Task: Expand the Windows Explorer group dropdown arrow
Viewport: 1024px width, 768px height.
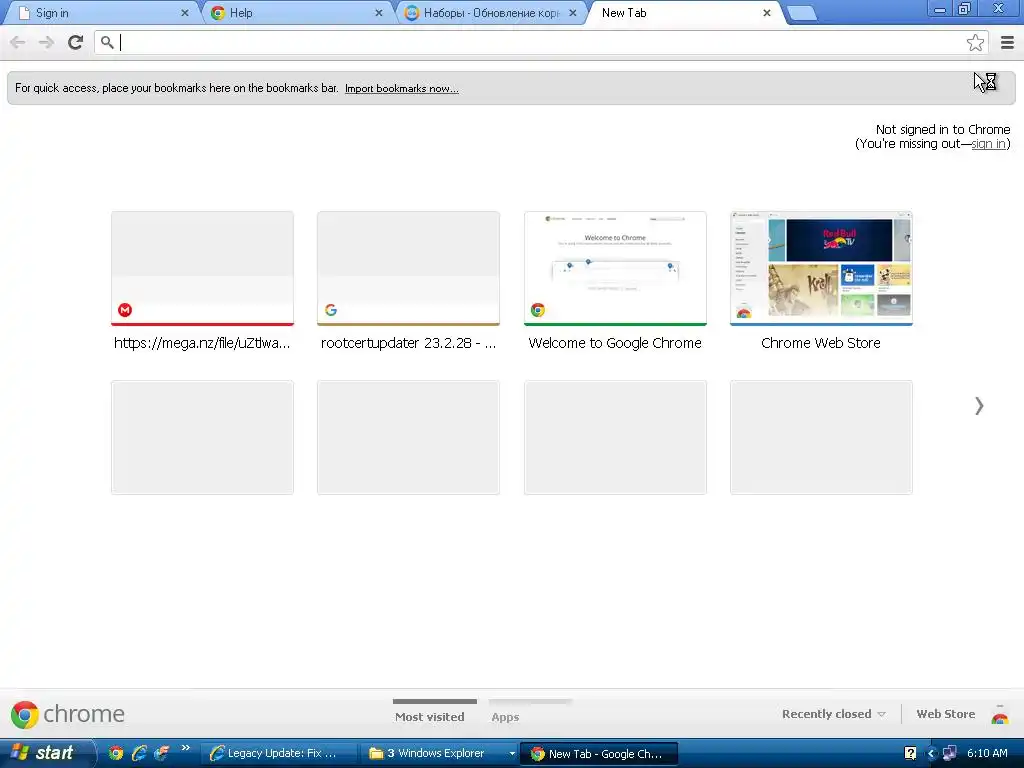Action: 512,753
